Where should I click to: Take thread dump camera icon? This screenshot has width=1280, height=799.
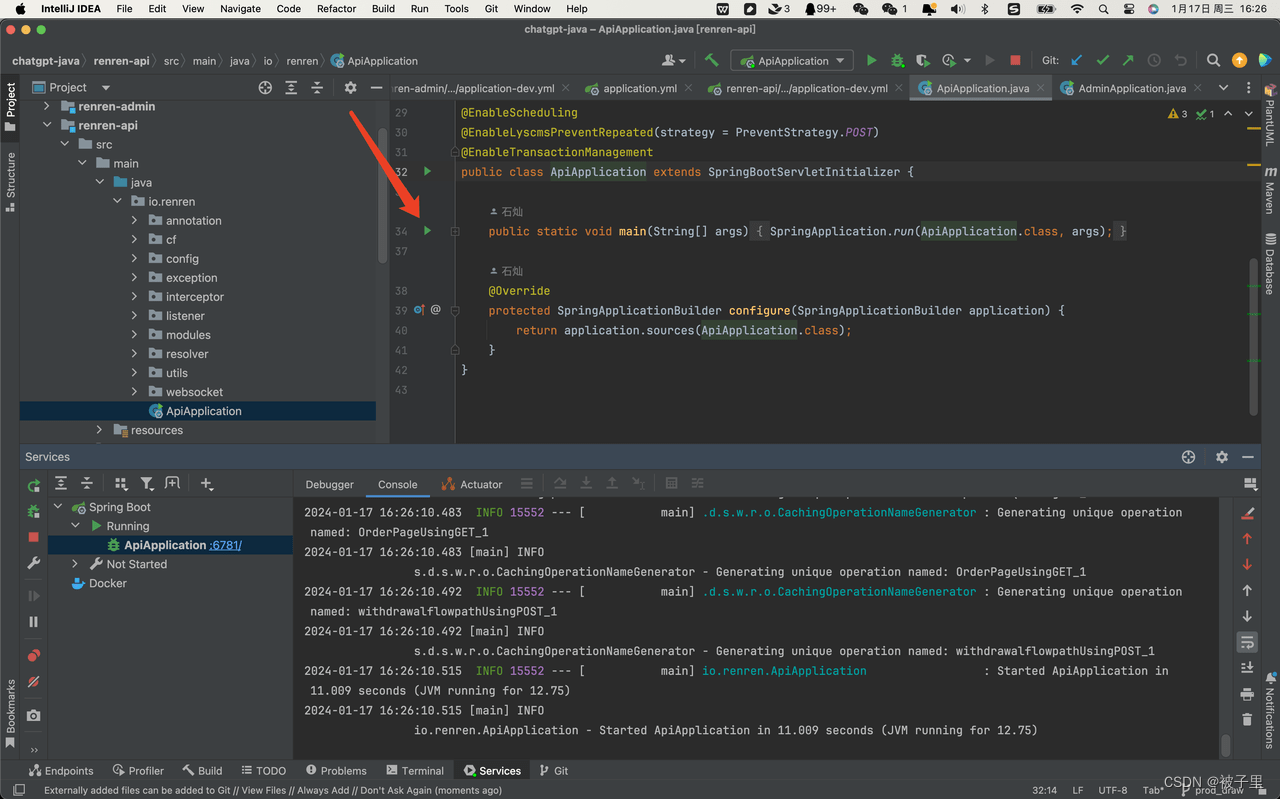pos(34,715)
